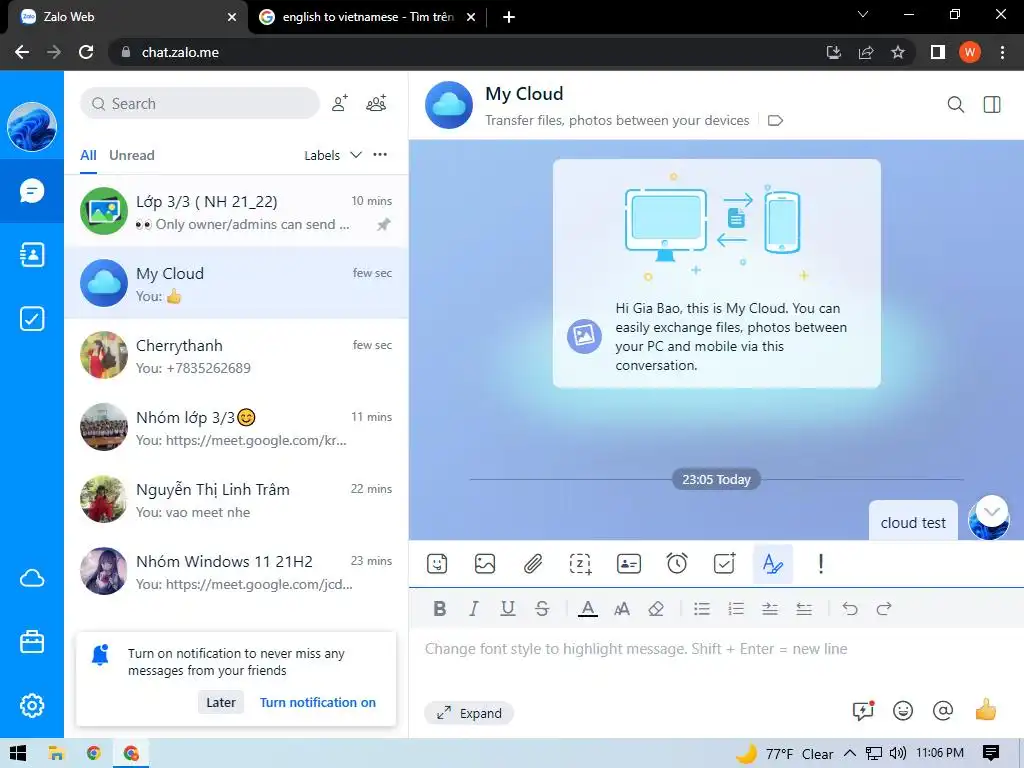Click the Add friend icon
Screen dimensions: 1024x768
click(340, 103)
